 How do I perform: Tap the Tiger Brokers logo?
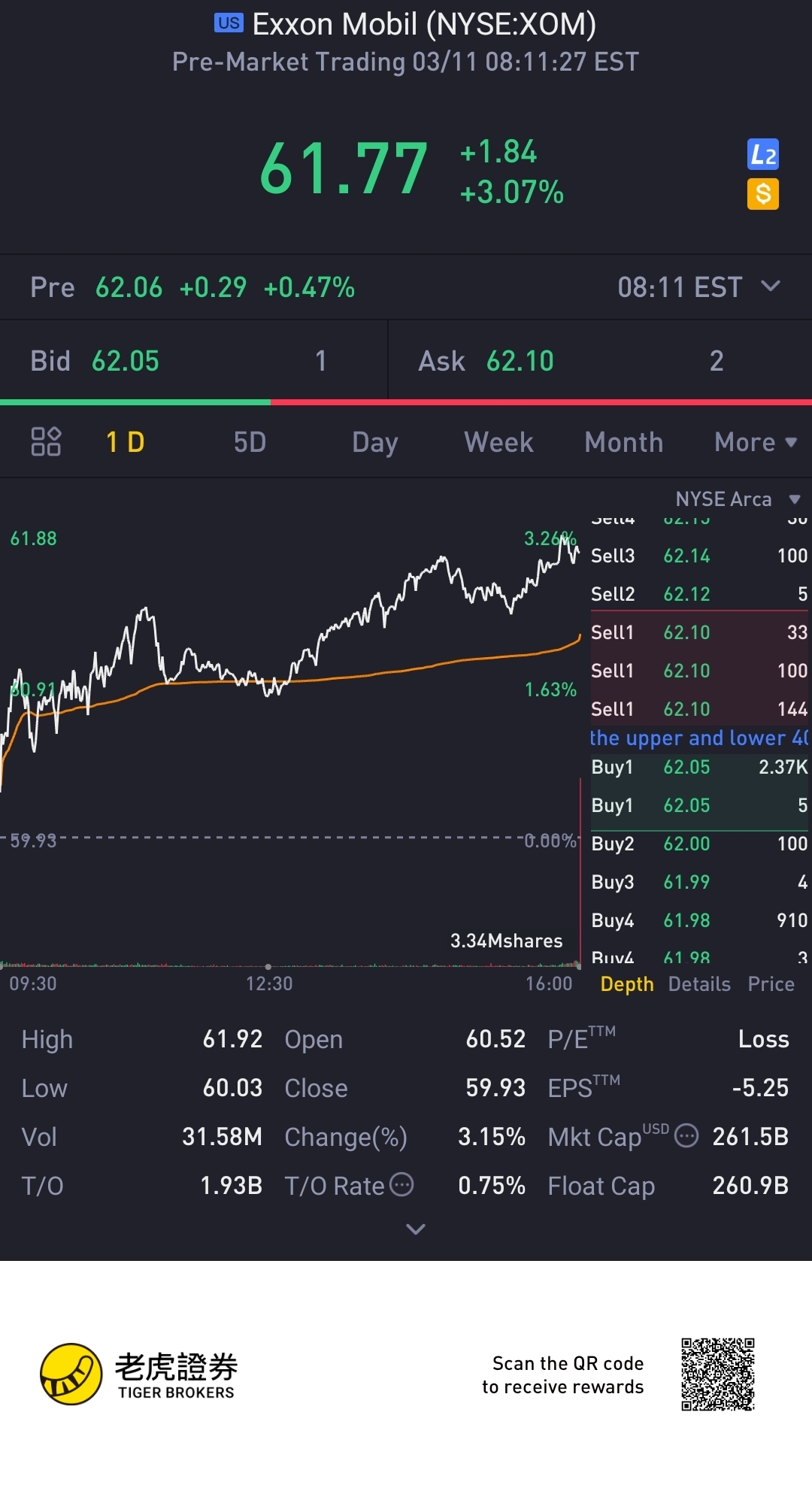[139, 1374]
